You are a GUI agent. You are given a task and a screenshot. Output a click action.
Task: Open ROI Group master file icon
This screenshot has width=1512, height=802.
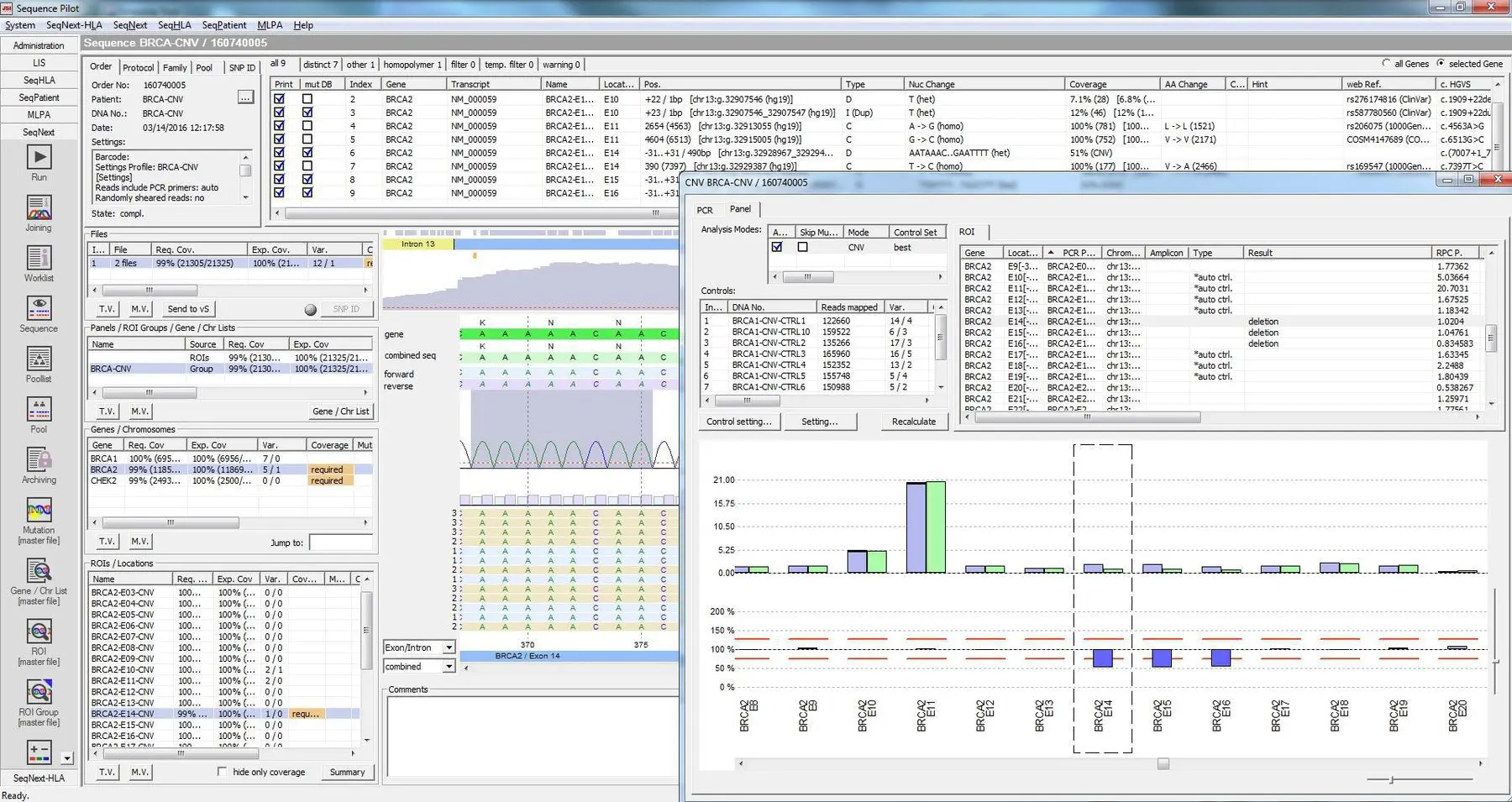pos(39,692)
